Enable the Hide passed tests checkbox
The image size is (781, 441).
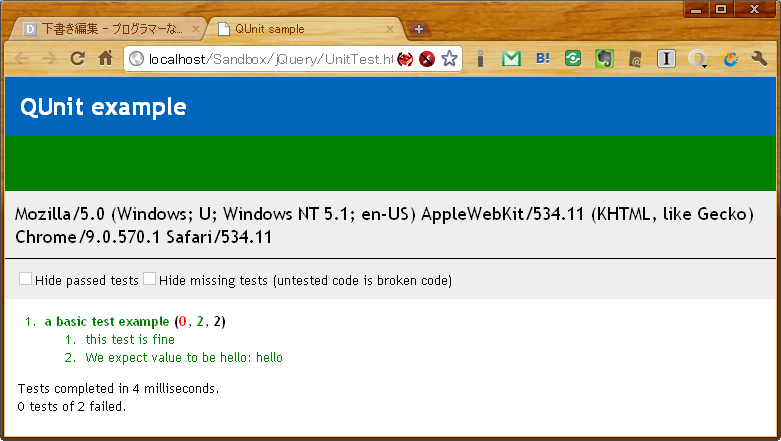point(25,279)
